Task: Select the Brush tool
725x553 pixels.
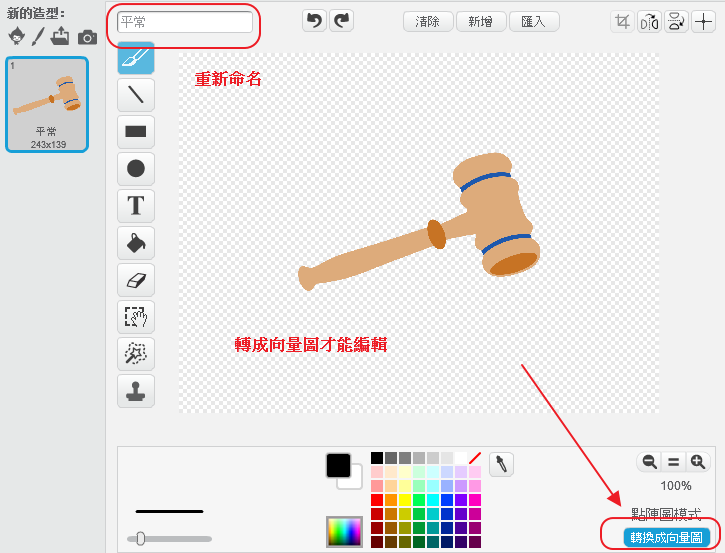Action: point(136,59)
